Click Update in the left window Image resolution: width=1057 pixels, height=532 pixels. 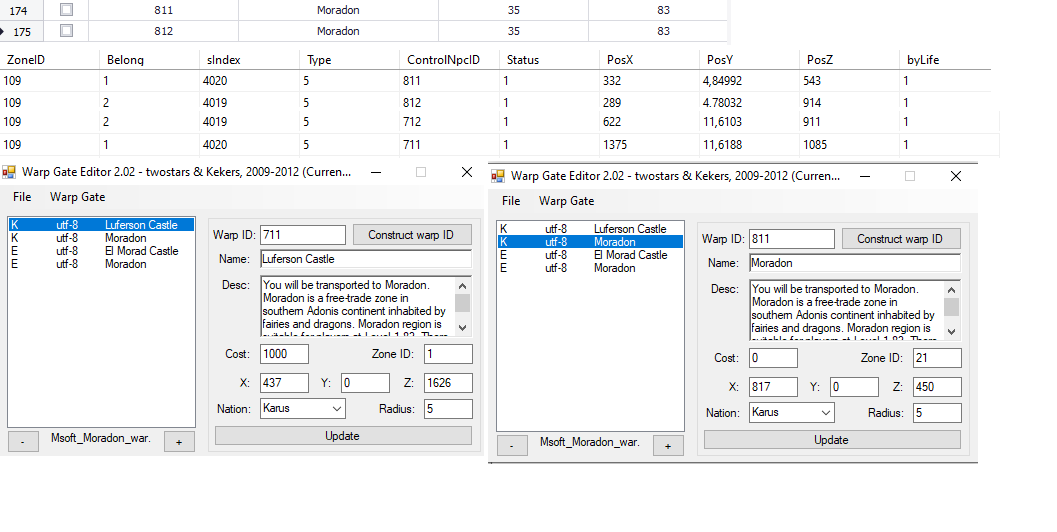pyautogui.click(x=343, y=436)
